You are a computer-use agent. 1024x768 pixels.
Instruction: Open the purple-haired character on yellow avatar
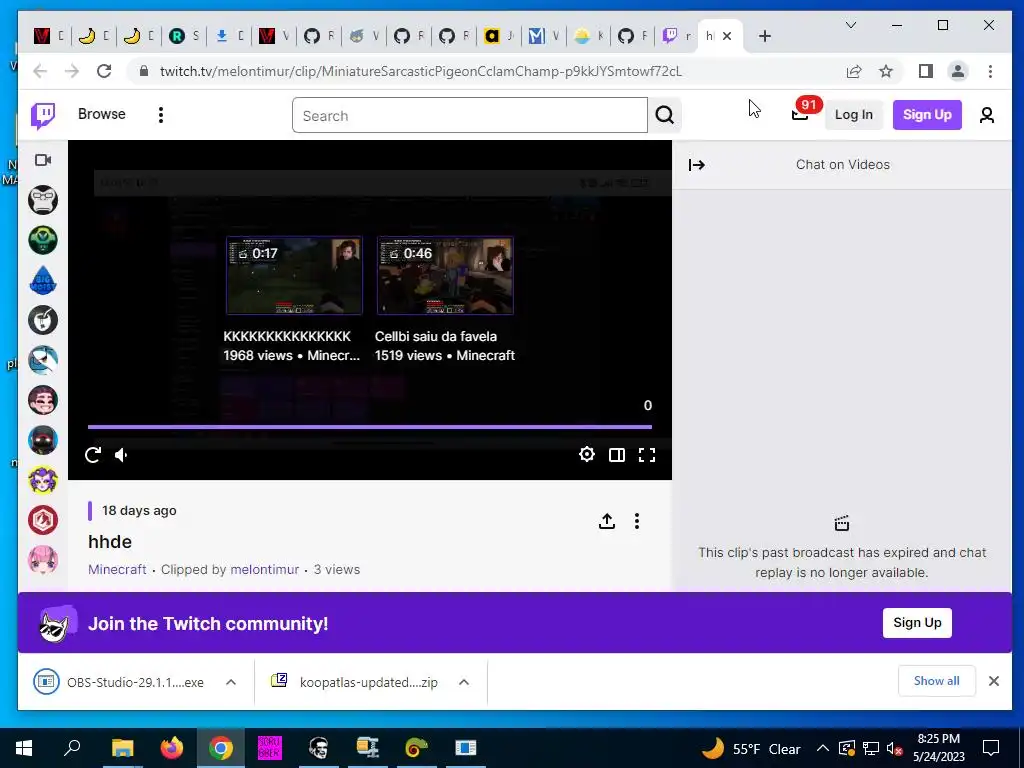(43, 480)
